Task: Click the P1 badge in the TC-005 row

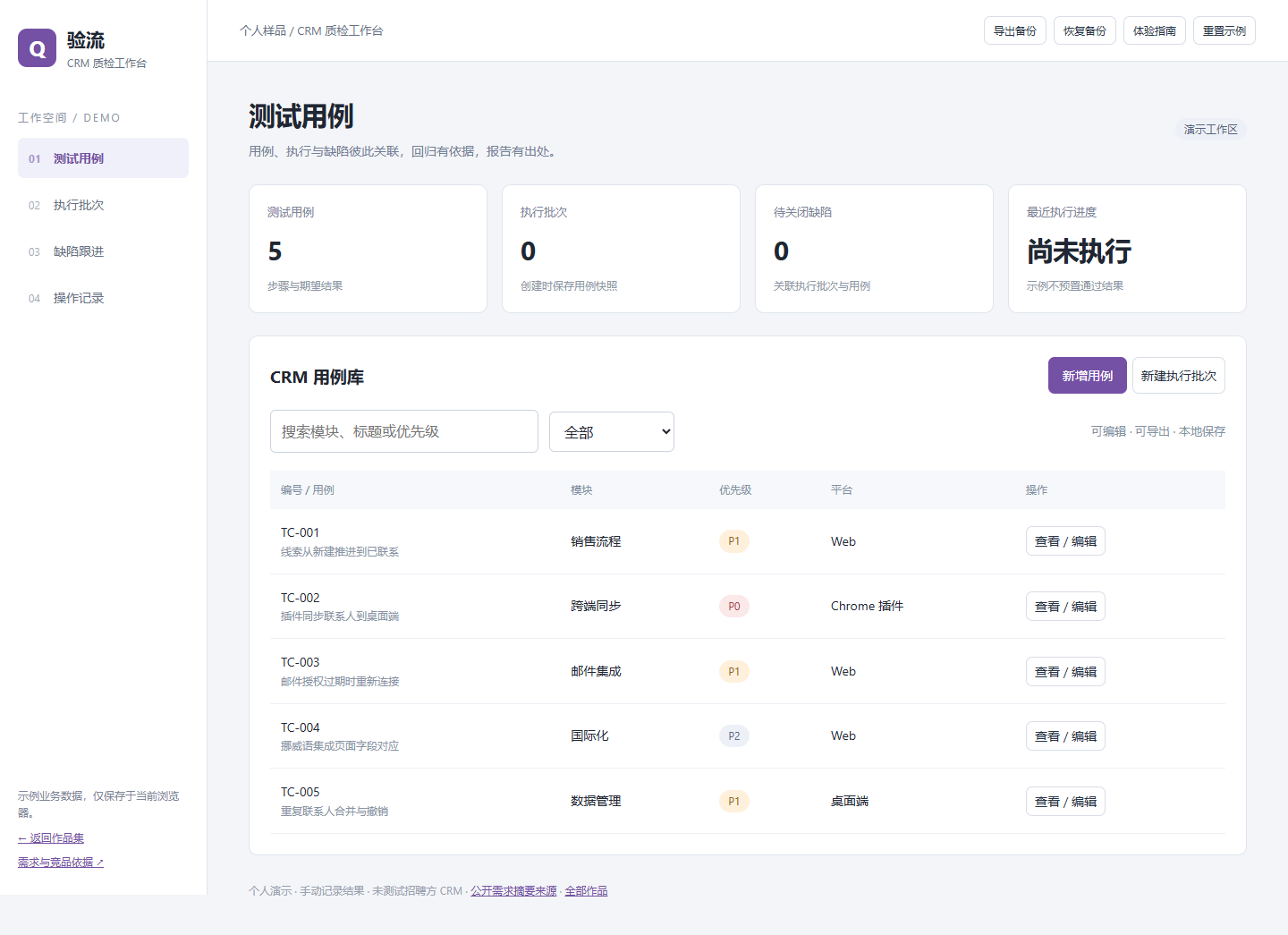Action: [734, 801]
